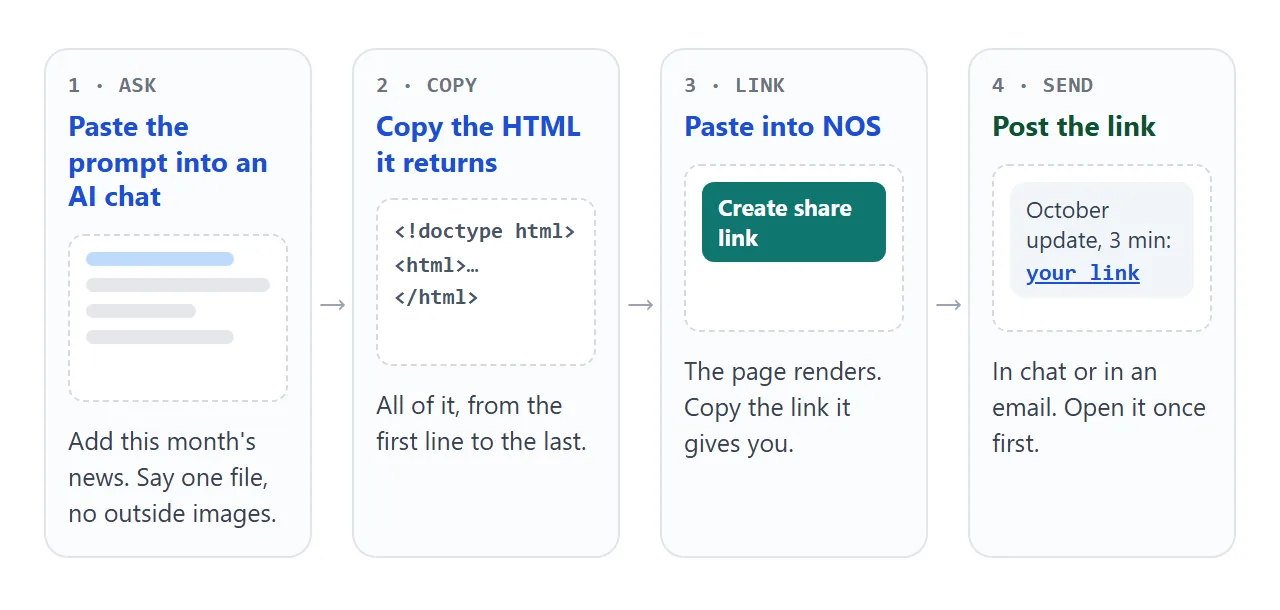Click the 'October update, 3 min:' message text
This screenshot has height=610, width=1280.
[x=1098, y=226]
